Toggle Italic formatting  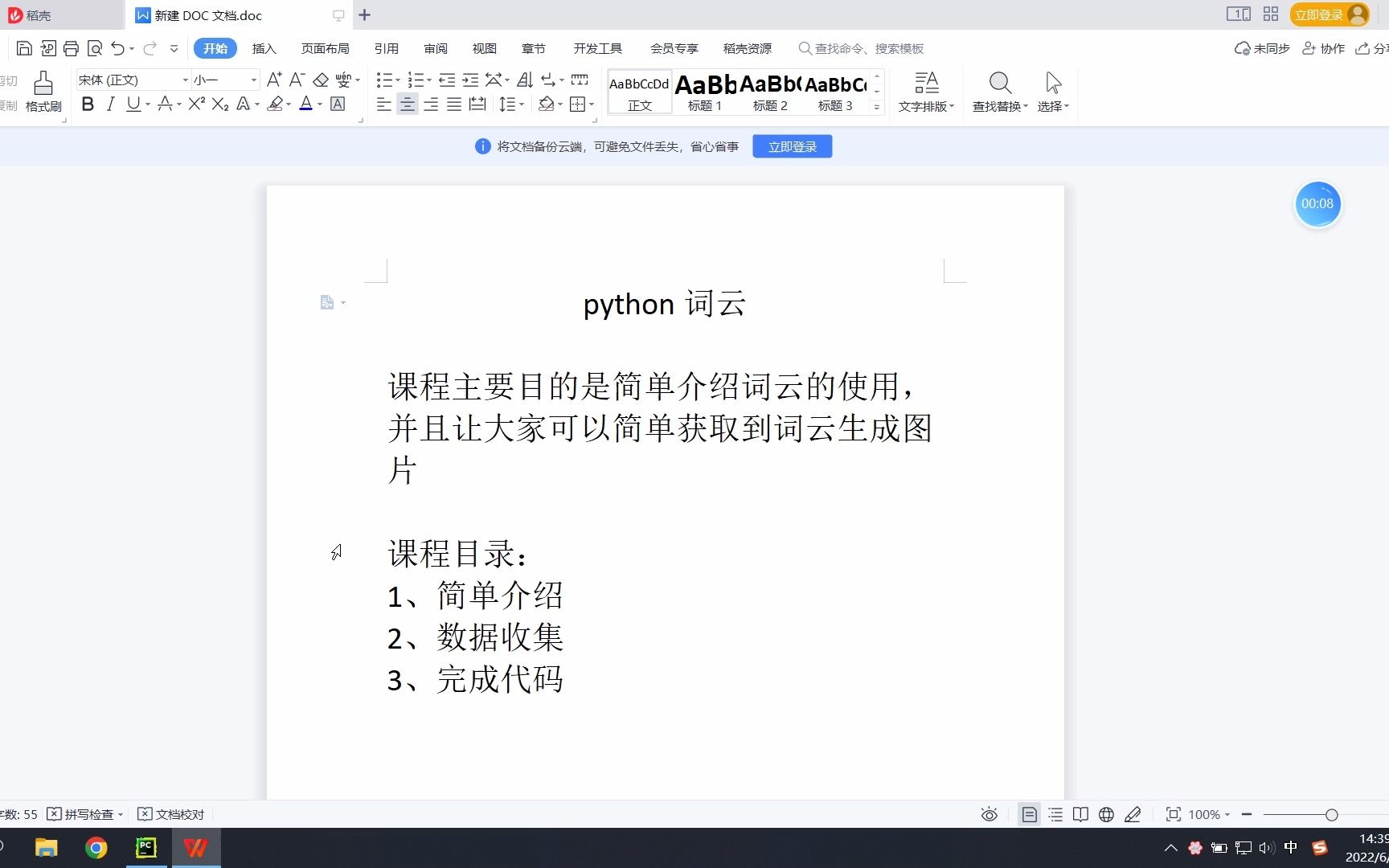coord(111,104)
